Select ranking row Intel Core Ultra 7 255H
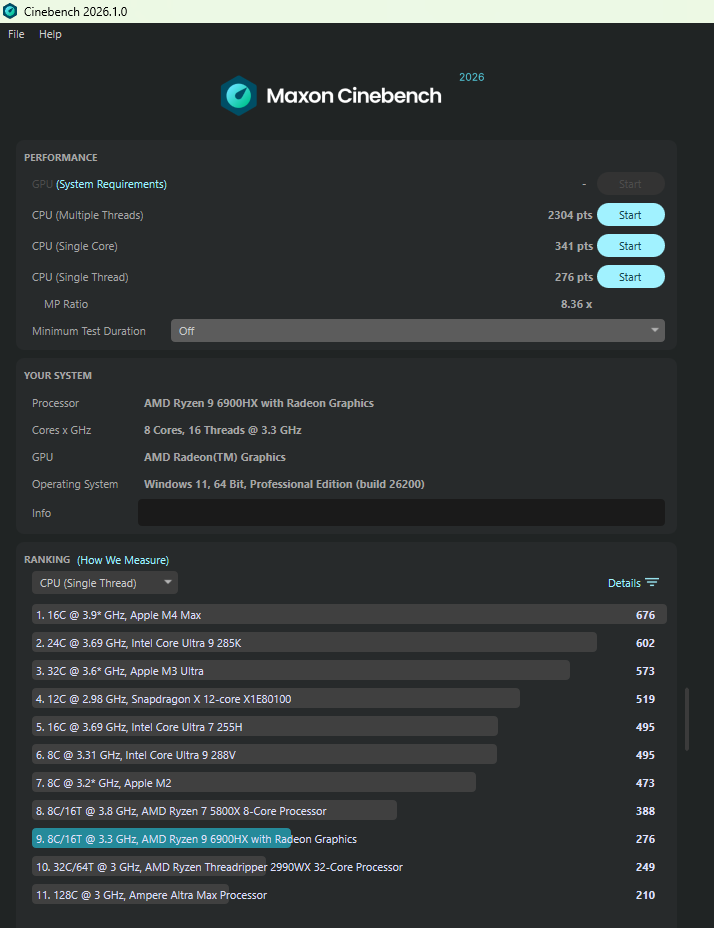Screen dimensions: 714x928 (x=349, y=727)
